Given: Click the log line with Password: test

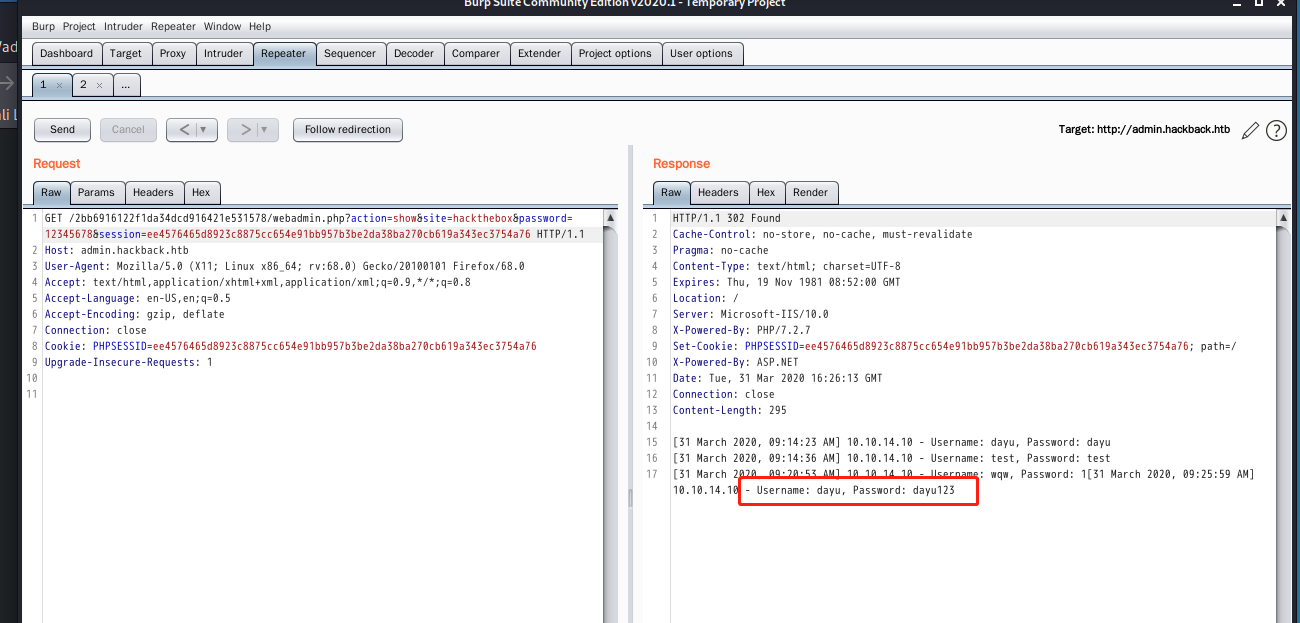Looking at the screenshot, I should point(891,458).
